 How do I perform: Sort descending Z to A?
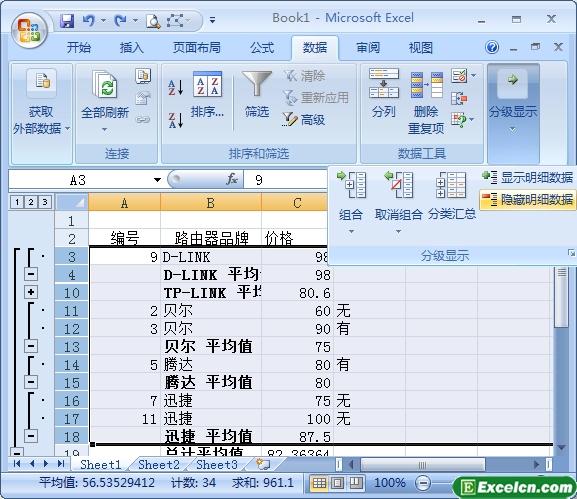pos(176,120)
